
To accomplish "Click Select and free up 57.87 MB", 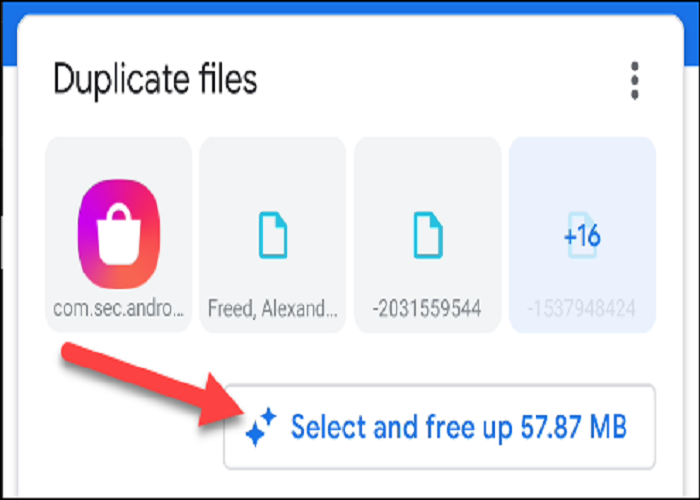I will click(x=439, y=427).
